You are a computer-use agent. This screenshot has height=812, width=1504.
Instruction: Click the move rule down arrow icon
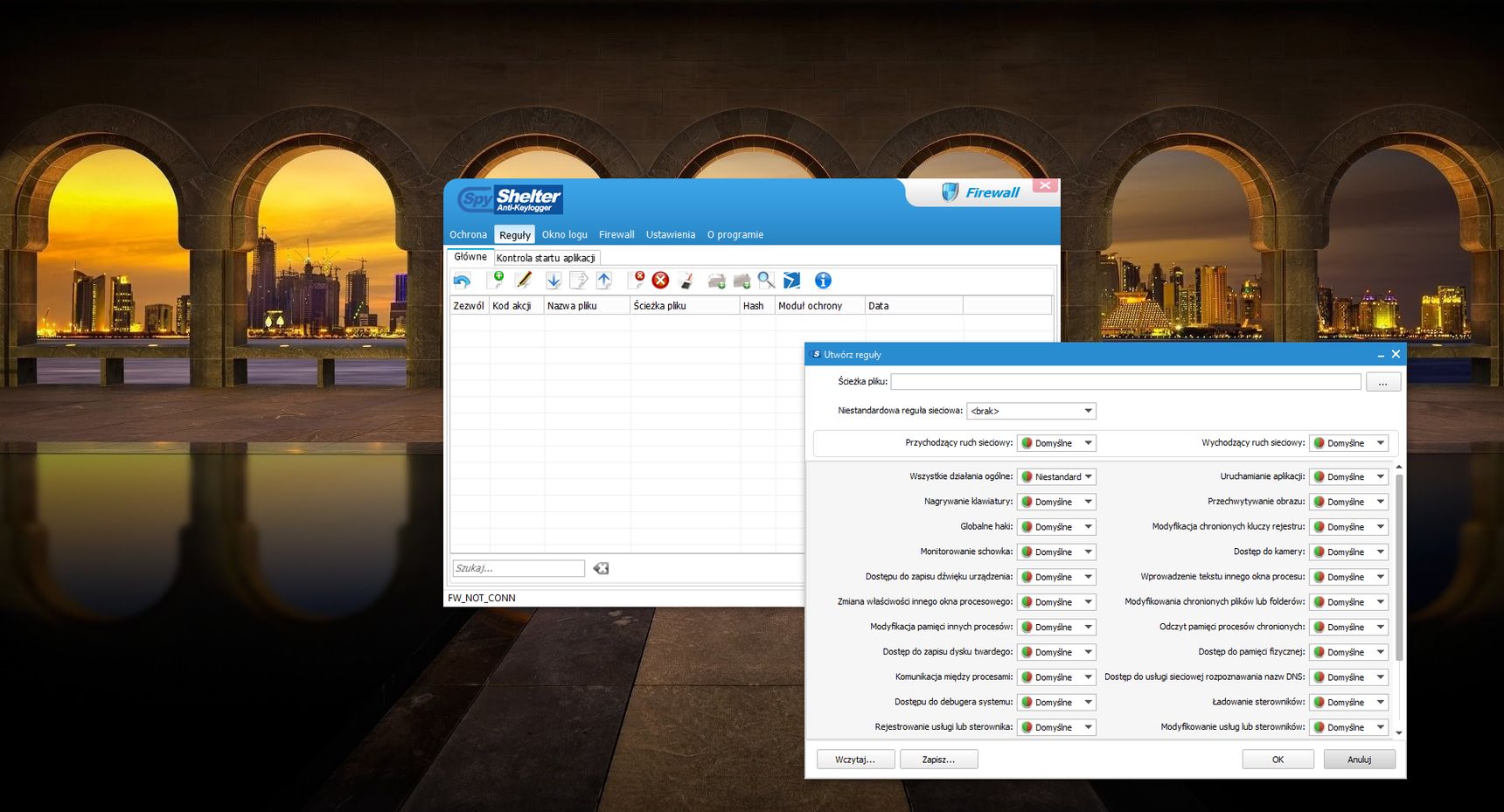554,280
